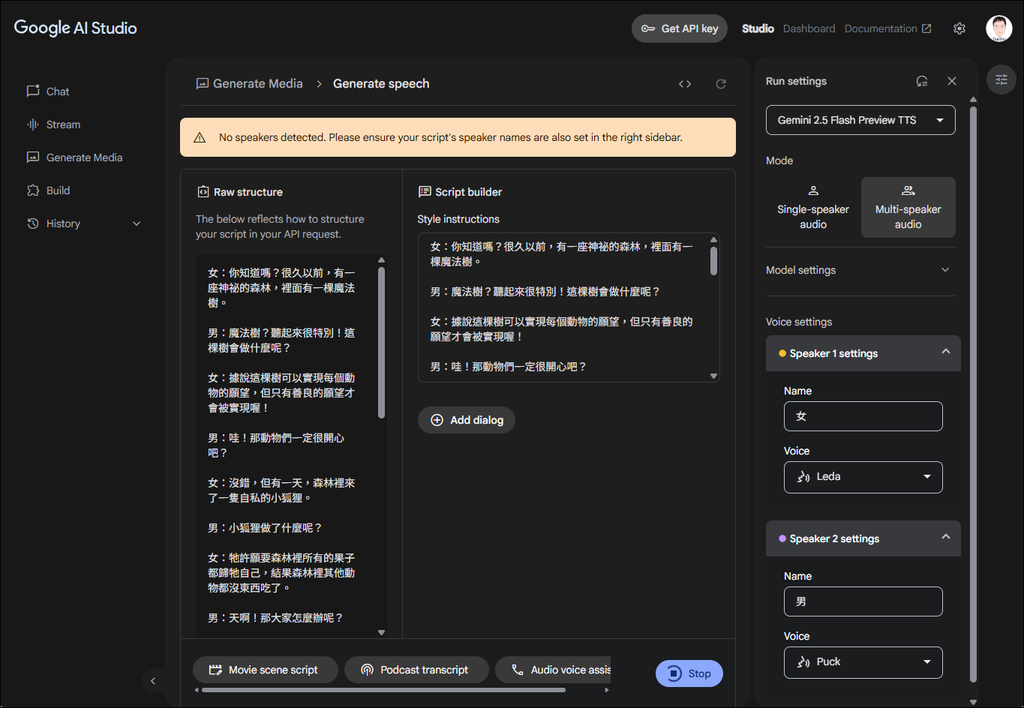Image resolution: width=1024 pixels, height=708 pixels.
Task: Click the Raw structure scrollbar thumb
Action: (381, 342)
